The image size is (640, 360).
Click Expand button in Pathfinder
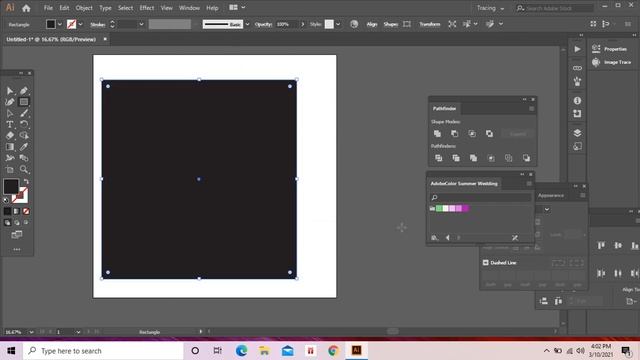(x=518, y=134)
